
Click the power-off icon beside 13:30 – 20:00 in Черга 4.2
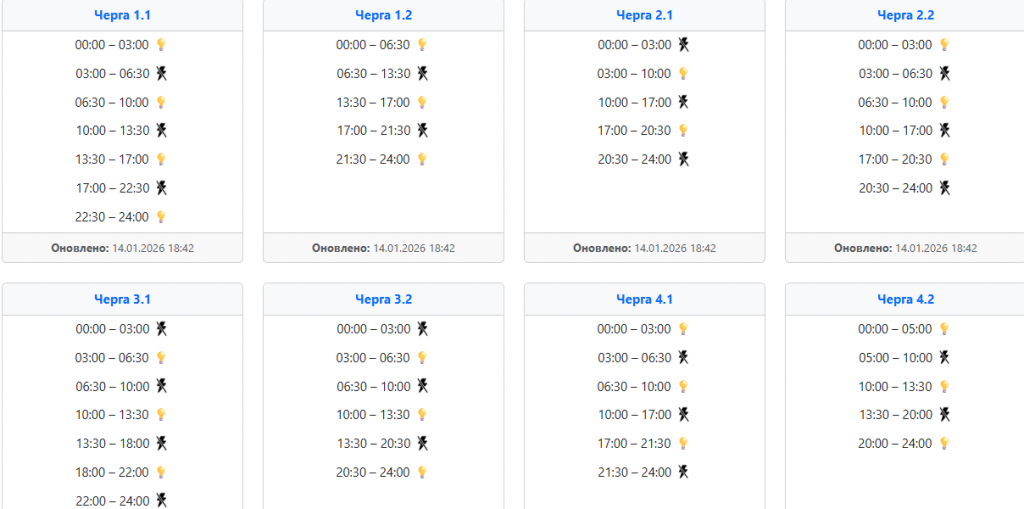click(x=945, y=415)
